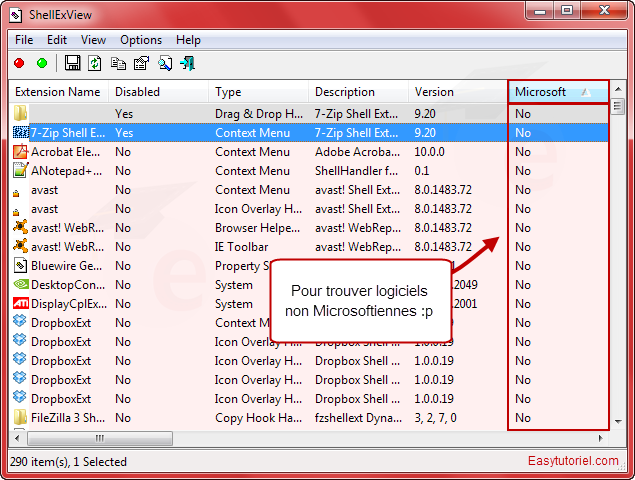Click the Copy Hook Ha... type cell

(x=258, y=418)
